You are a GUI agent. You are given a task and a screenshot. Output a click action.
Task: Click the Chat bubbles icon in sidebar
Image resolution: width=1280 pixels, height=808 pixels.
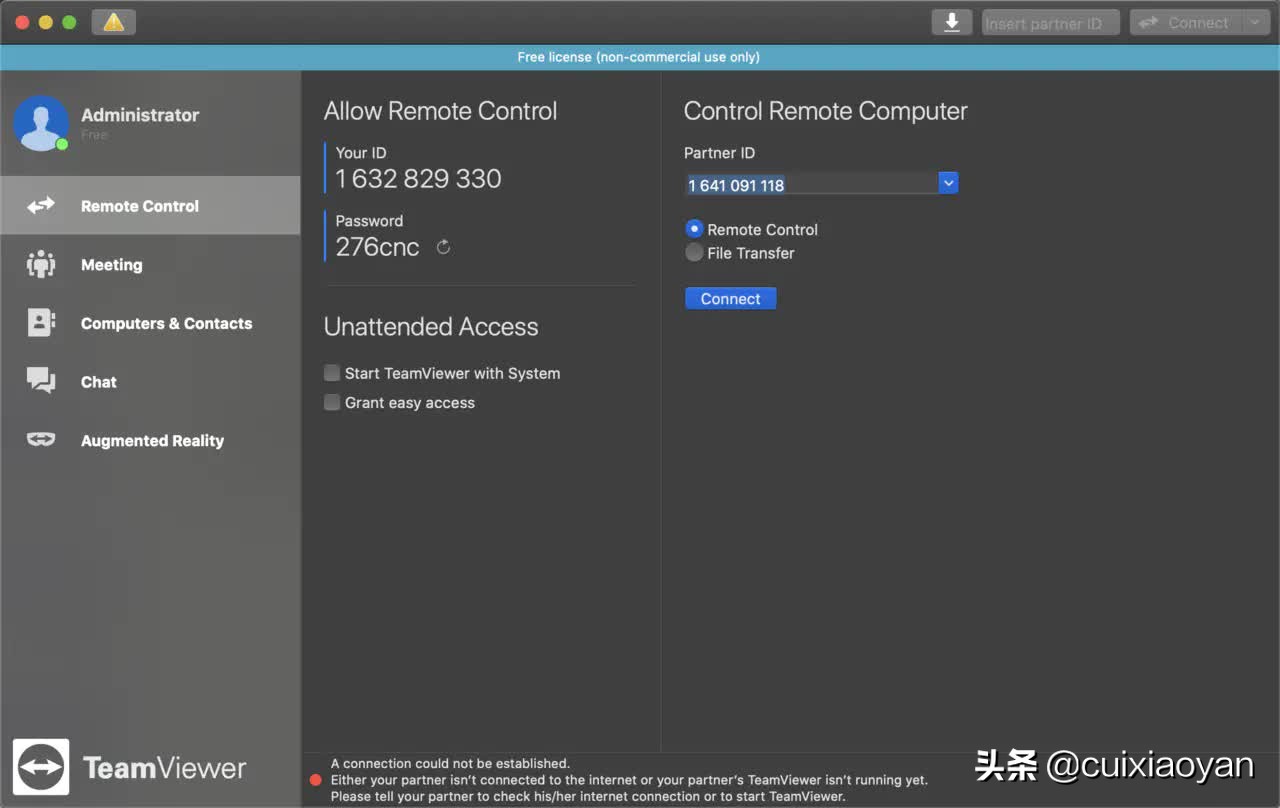click(x=41, y=381)
